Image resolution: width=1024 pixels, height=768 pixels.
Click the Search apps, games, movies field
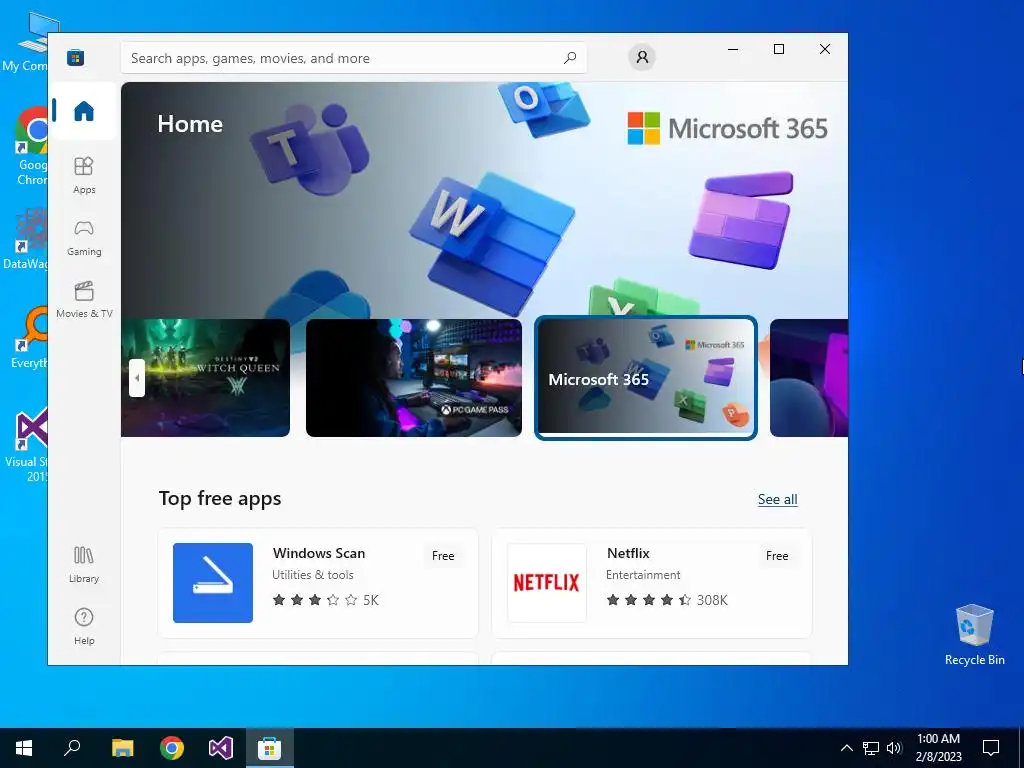pos(353,58)
